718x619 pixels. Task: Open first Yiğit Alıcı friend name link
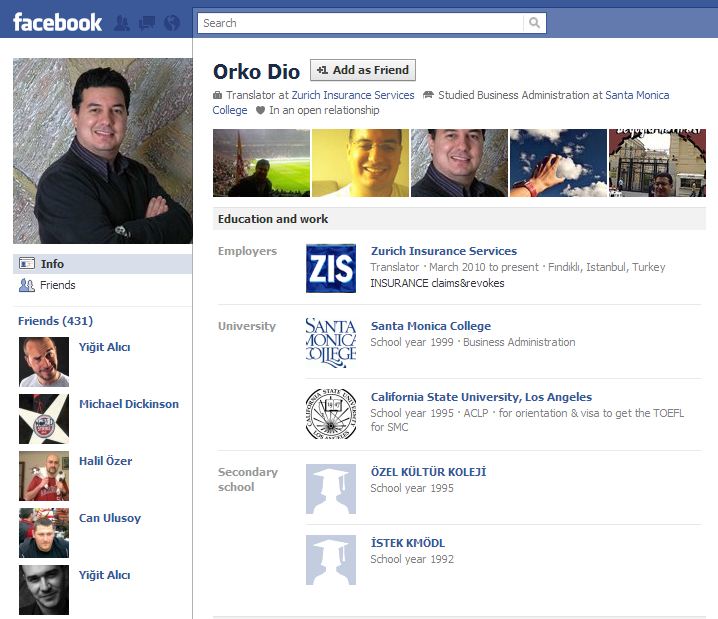(104, 347)
